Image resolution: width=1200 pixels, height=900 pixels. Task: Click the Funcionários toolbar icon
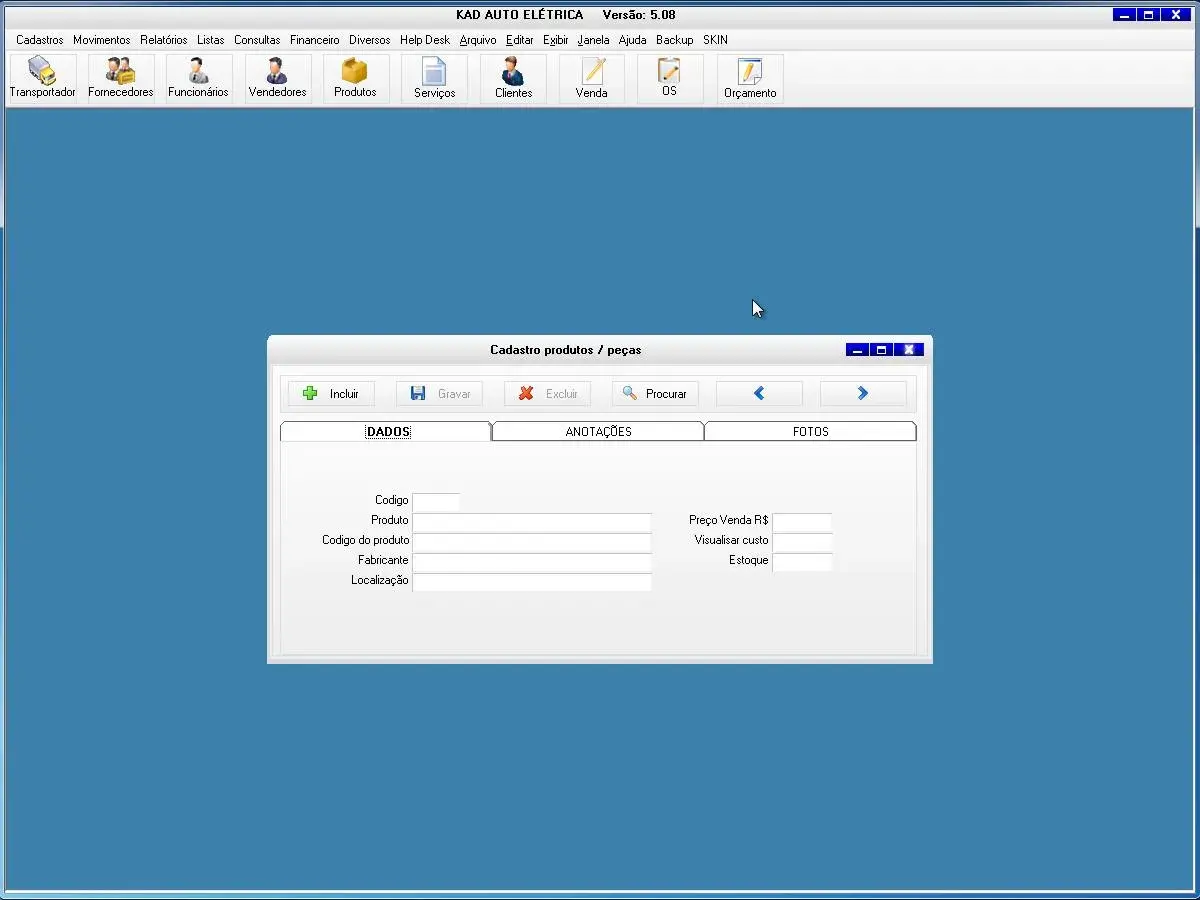198,78
